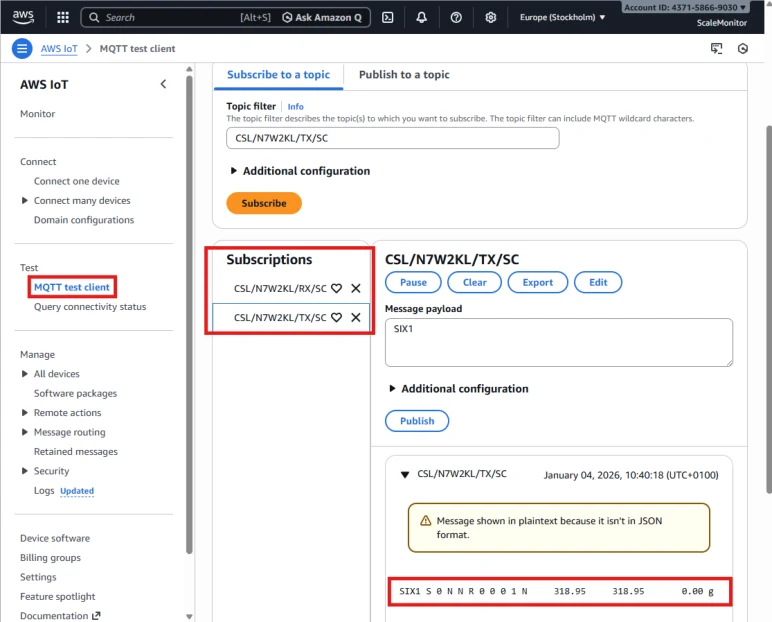Switch to Publish to a topic tab
Image resolution: width=772 pixels, height=622 pixels.
click(x=404, y=75)
